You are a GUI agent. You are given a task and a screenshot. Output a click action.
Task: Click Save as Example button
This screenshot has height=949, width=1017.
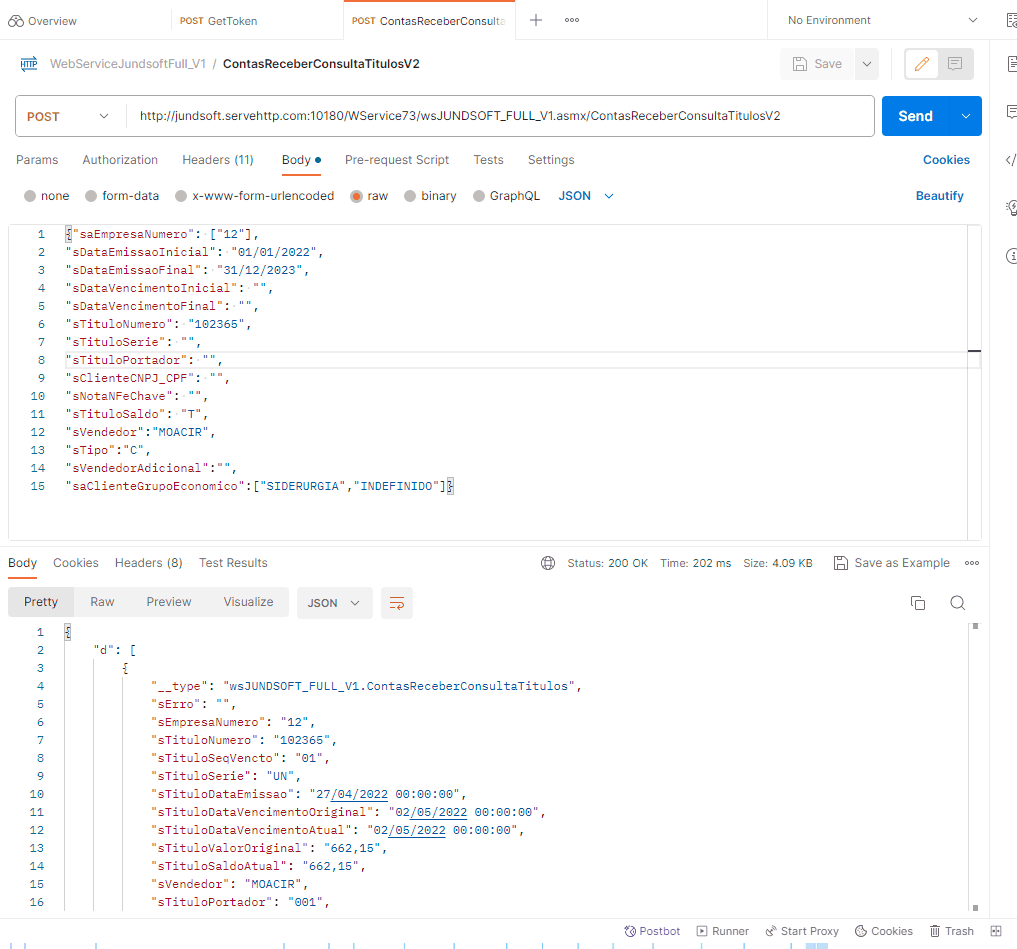[x=891, y=563]
